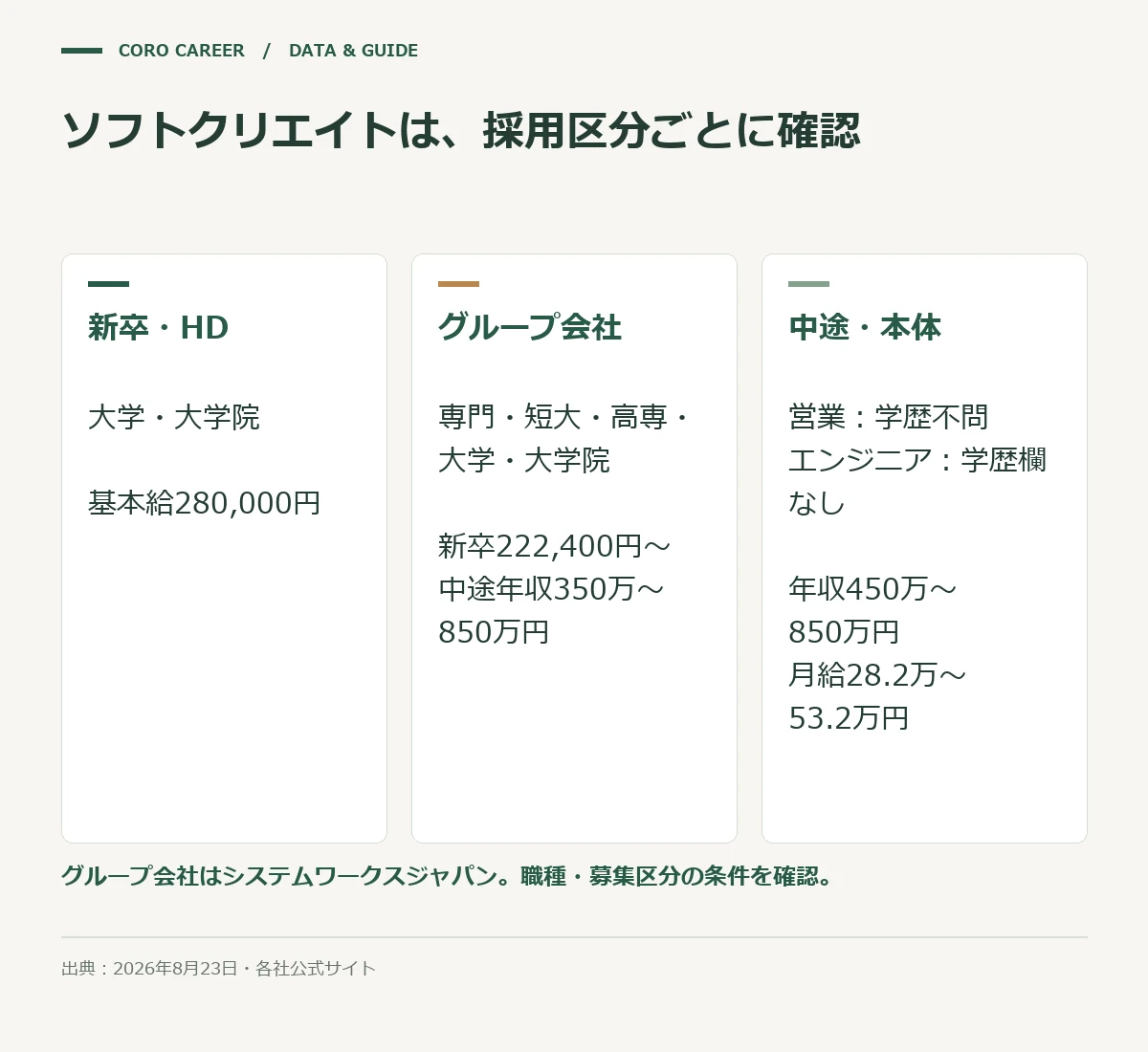Image resolution: width=1148 pixels, height=1052 pixels.
Task: Click the 営業：学歴不問 text
Action: pos(889,417)
